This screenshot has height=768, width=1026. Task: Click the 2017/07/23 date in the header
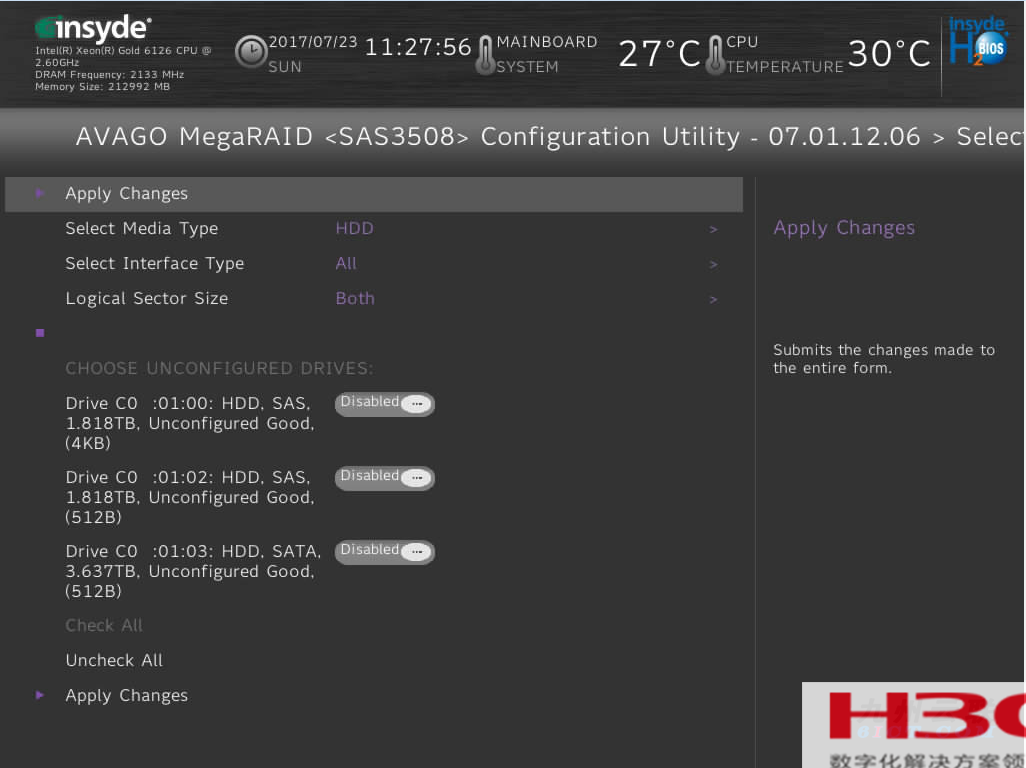point(313,42)
